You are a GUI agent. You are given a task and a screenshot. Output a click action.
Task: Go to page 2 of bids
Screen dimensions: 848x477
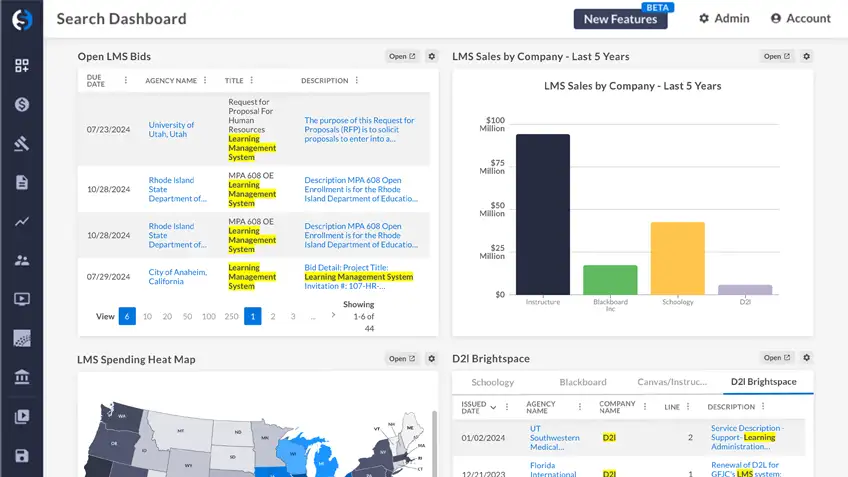[272, 316]
